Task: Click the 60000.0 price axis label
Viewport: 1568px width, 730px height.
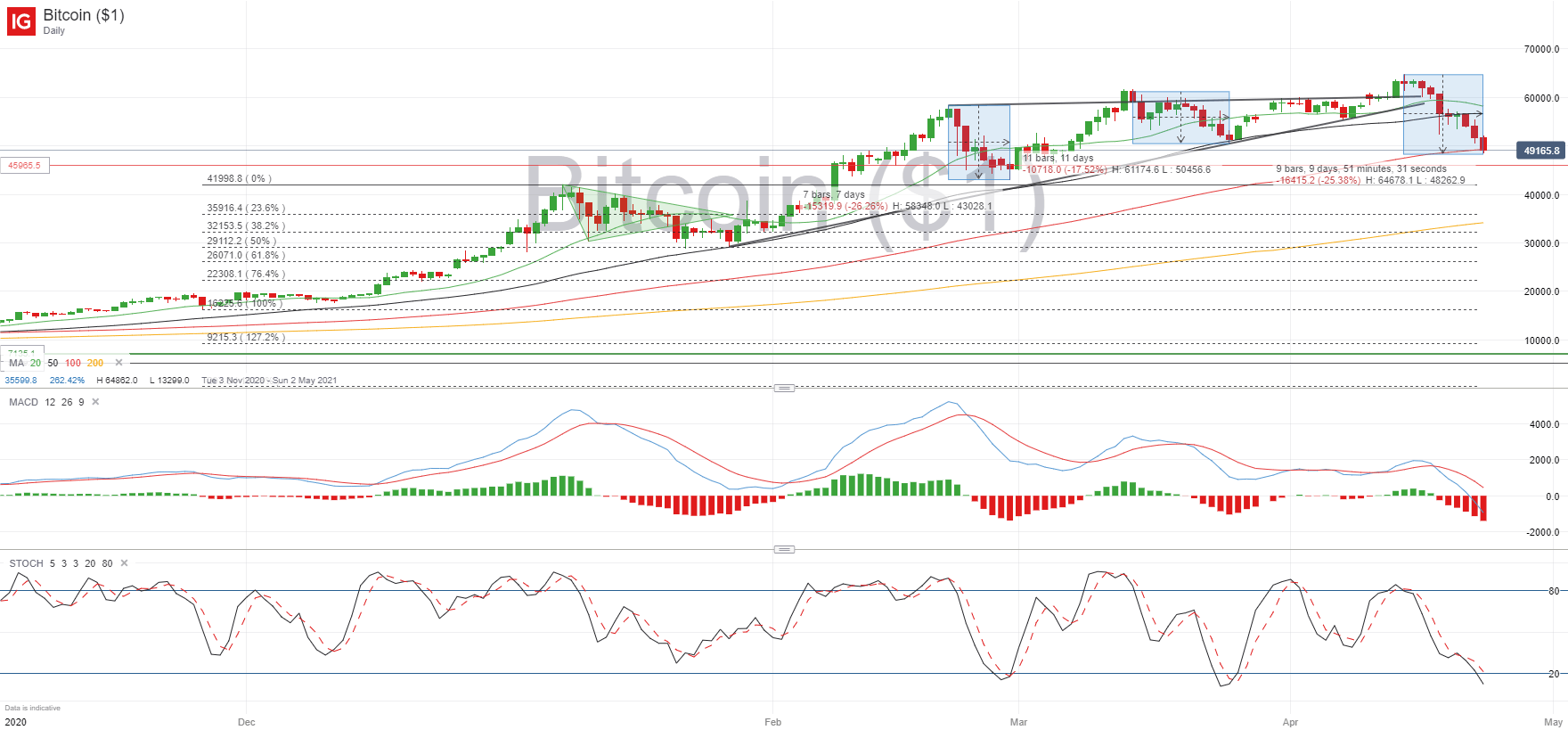Action: 1541,98
